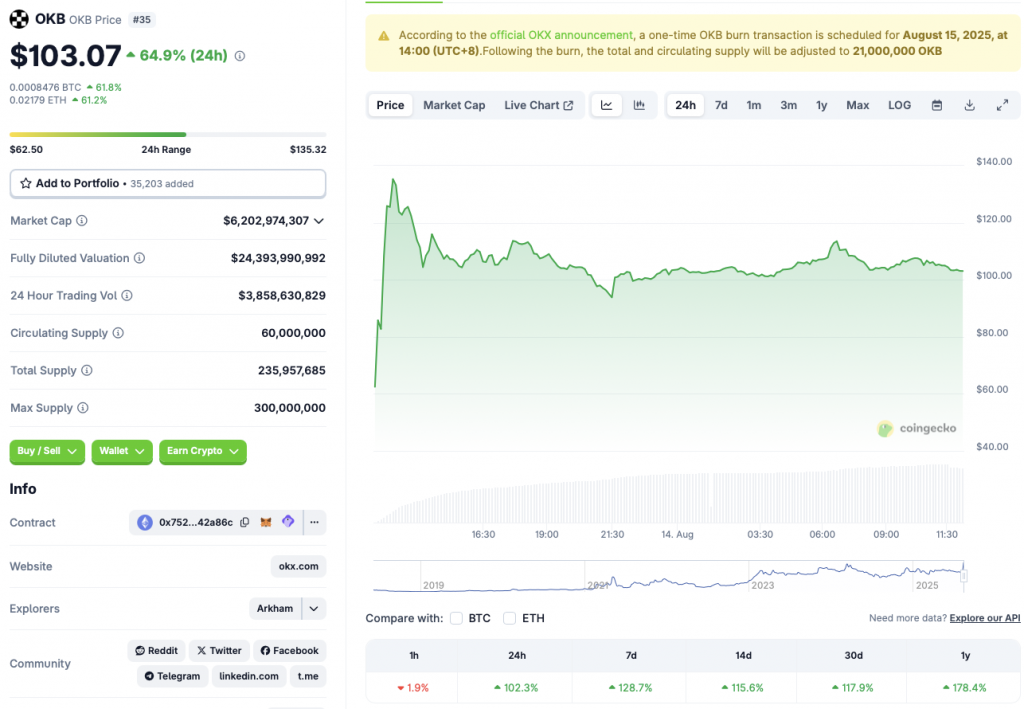Enable ETH comparison checkbox
The height and width of the screenshot is (709, 1024).
(x=509, y=618)
